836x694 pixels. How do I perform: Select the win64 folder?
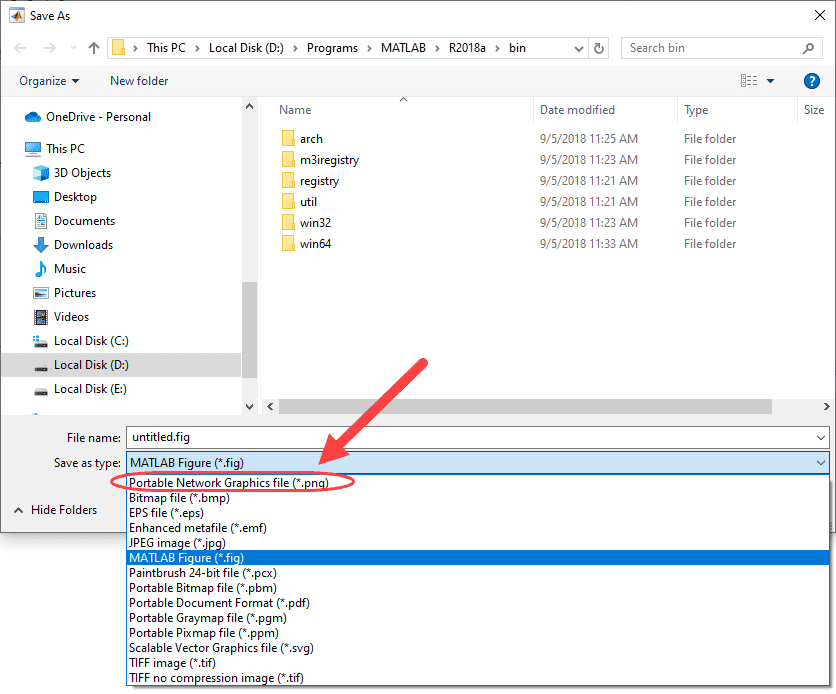click(x=307, y=244)
